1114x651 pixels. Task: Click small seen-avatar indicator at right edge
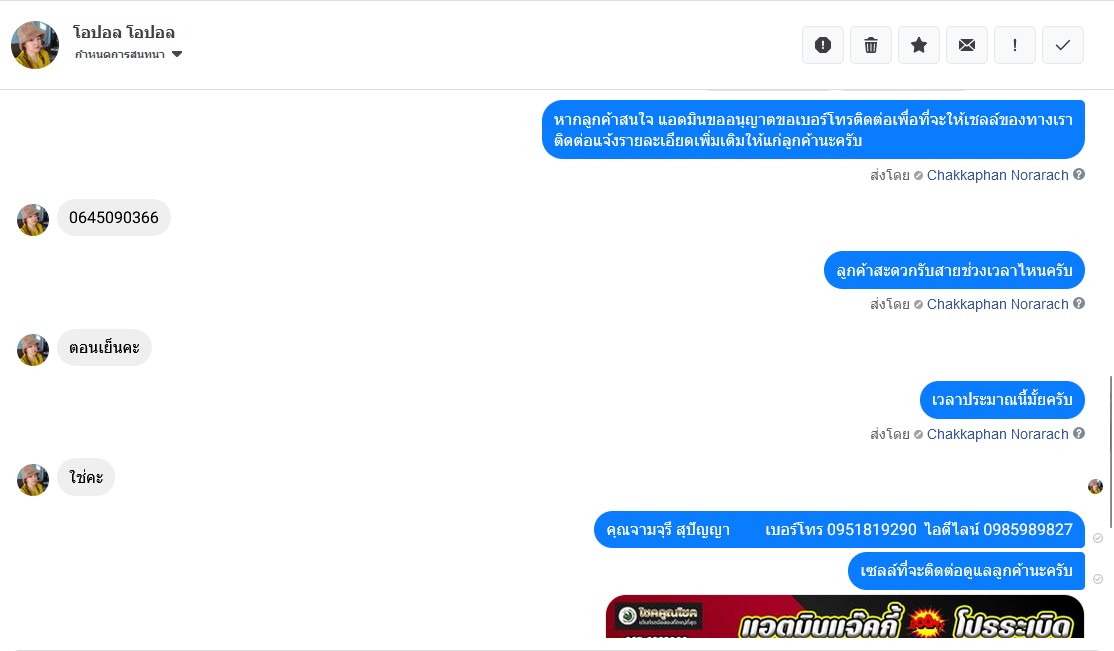point(1095,486)
